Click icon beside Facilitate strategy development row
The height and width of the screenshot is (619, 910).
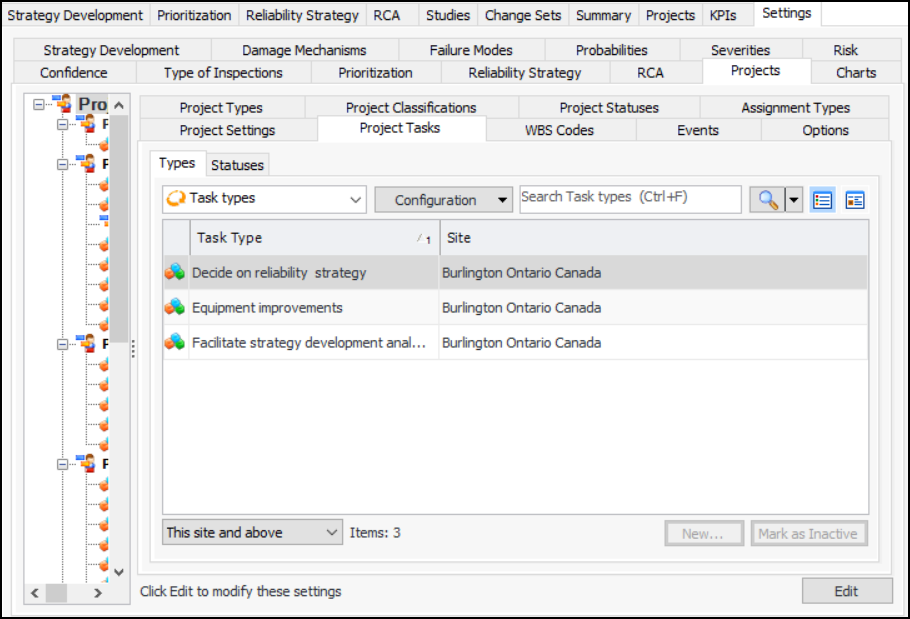click(x=175, y=342)
